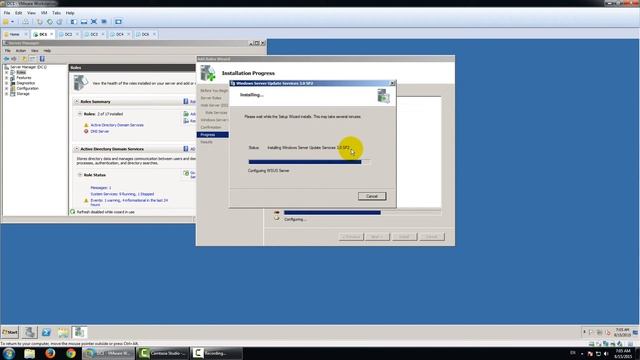The width and height of the screenshot is (640, 360).
Task: Open the Messages: 1 link
Action: pos(101,188)
